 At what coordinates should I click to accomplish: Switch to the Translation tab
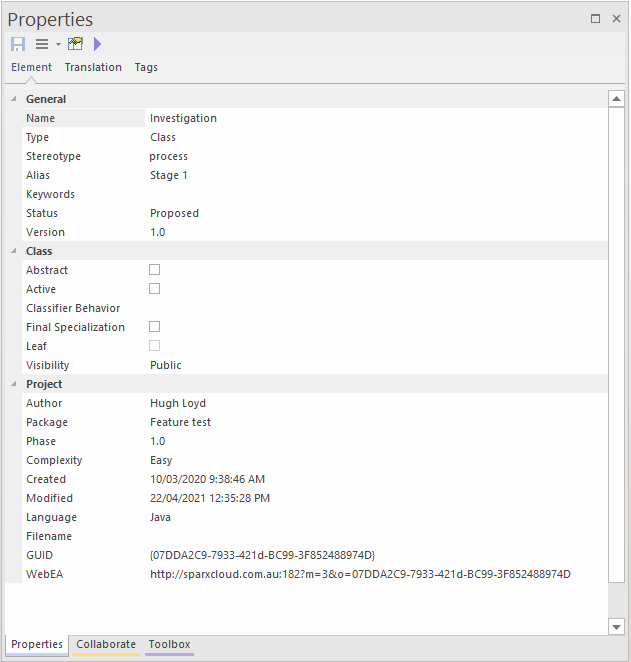[x=93, y=67]
